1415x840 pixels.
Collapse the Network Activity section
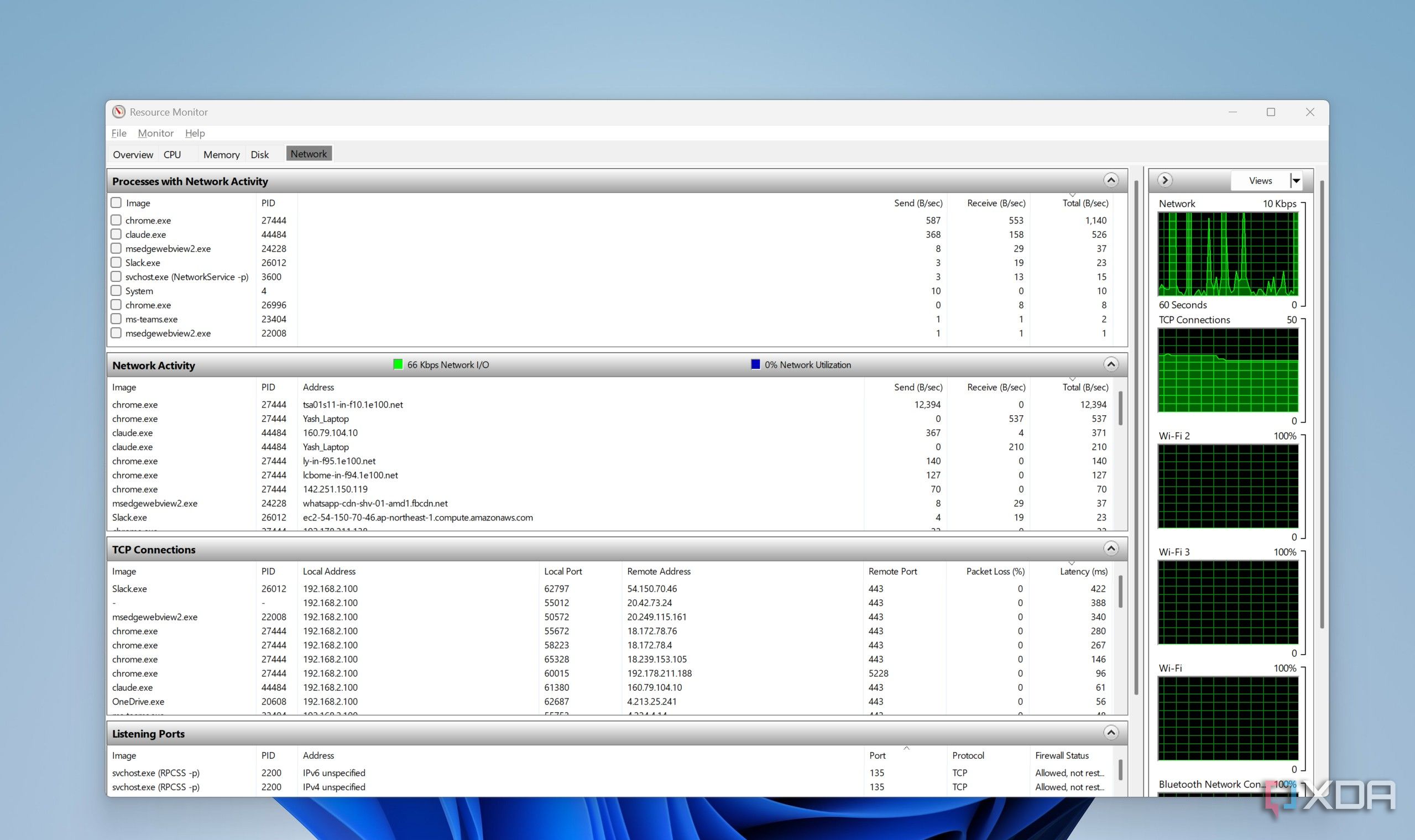pyautogui.click(x=1110, y=364)
